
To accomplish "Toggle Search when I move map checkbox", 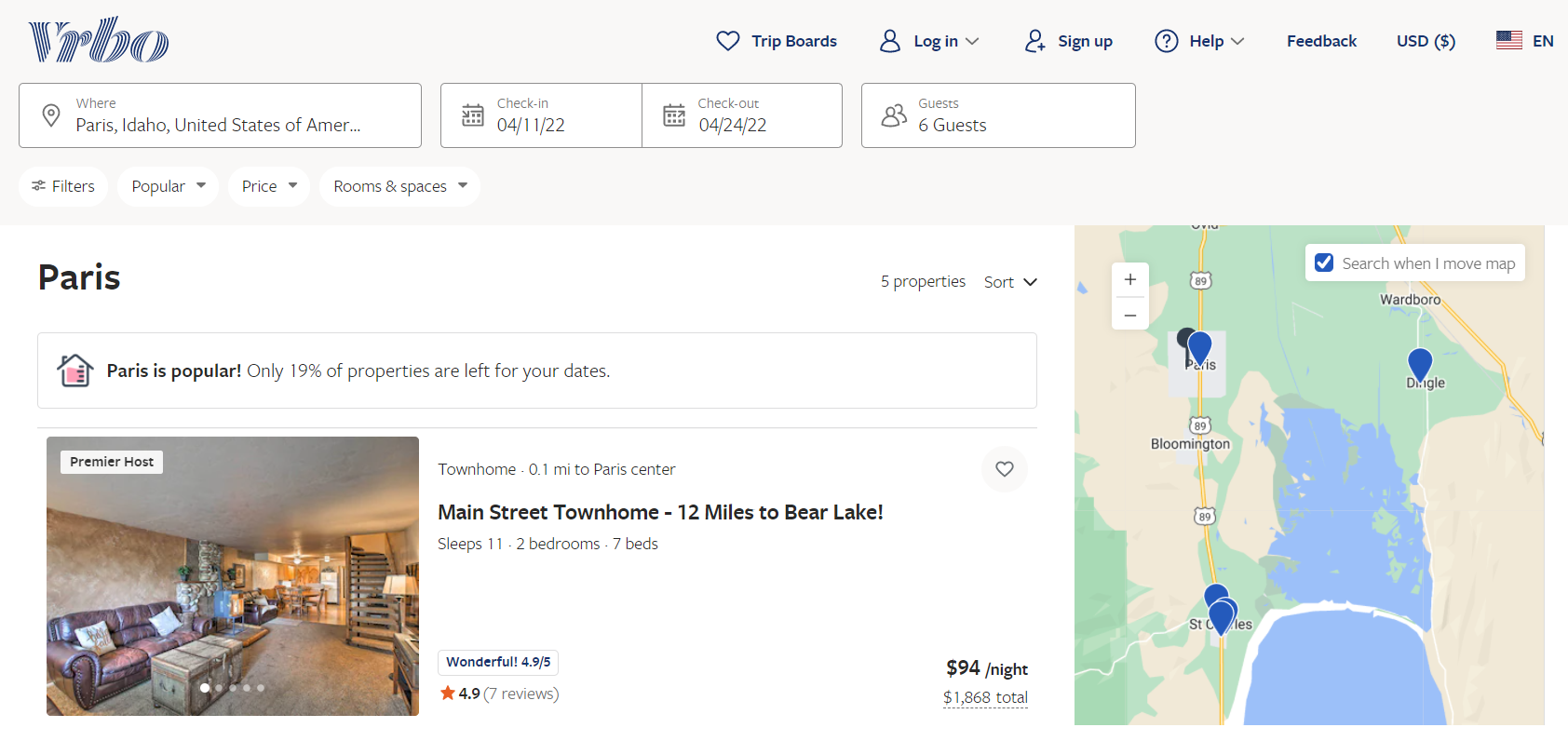I will (x=1324, y=263).
